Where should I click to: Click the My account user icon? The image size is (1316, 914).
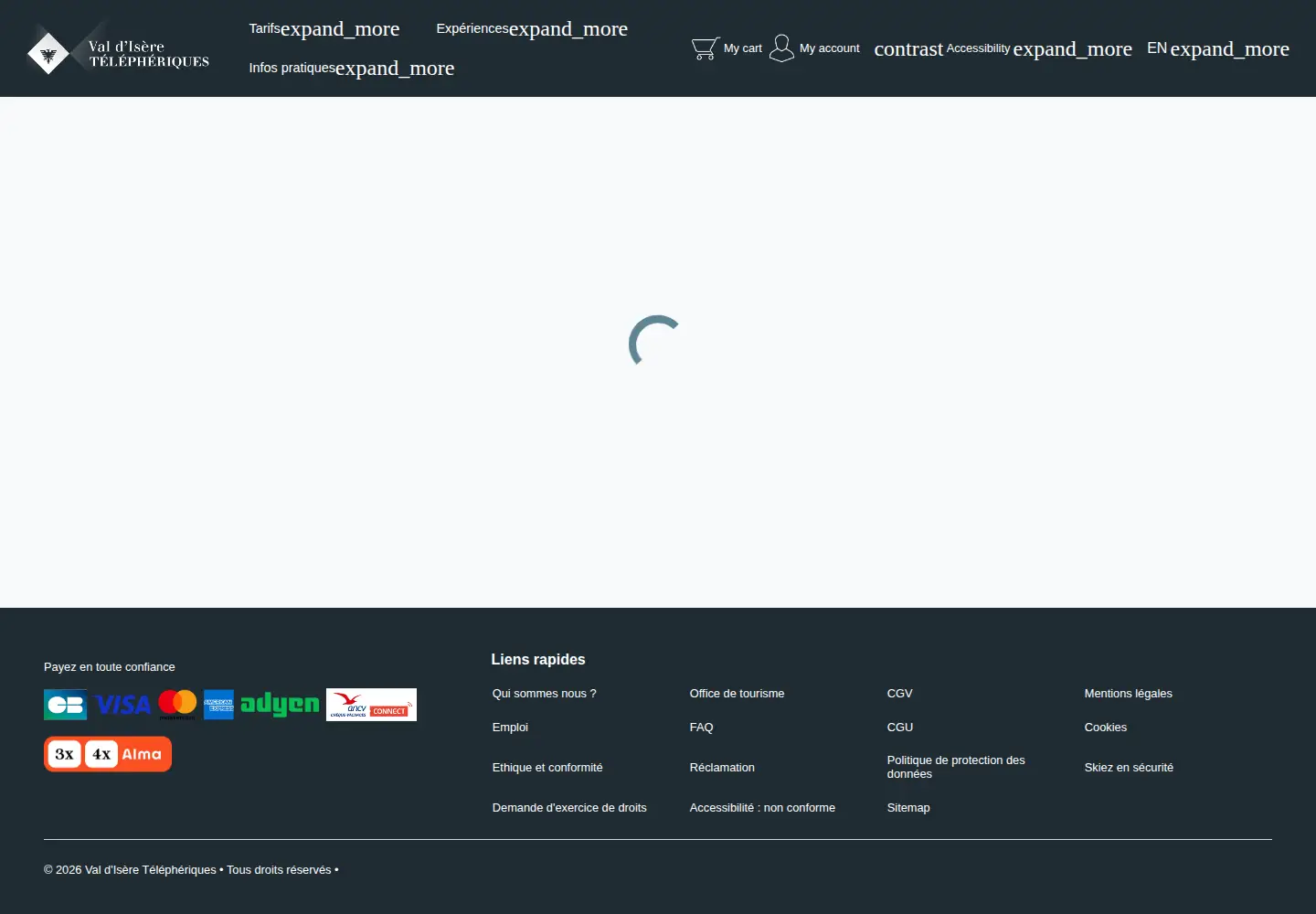[781, 48]
